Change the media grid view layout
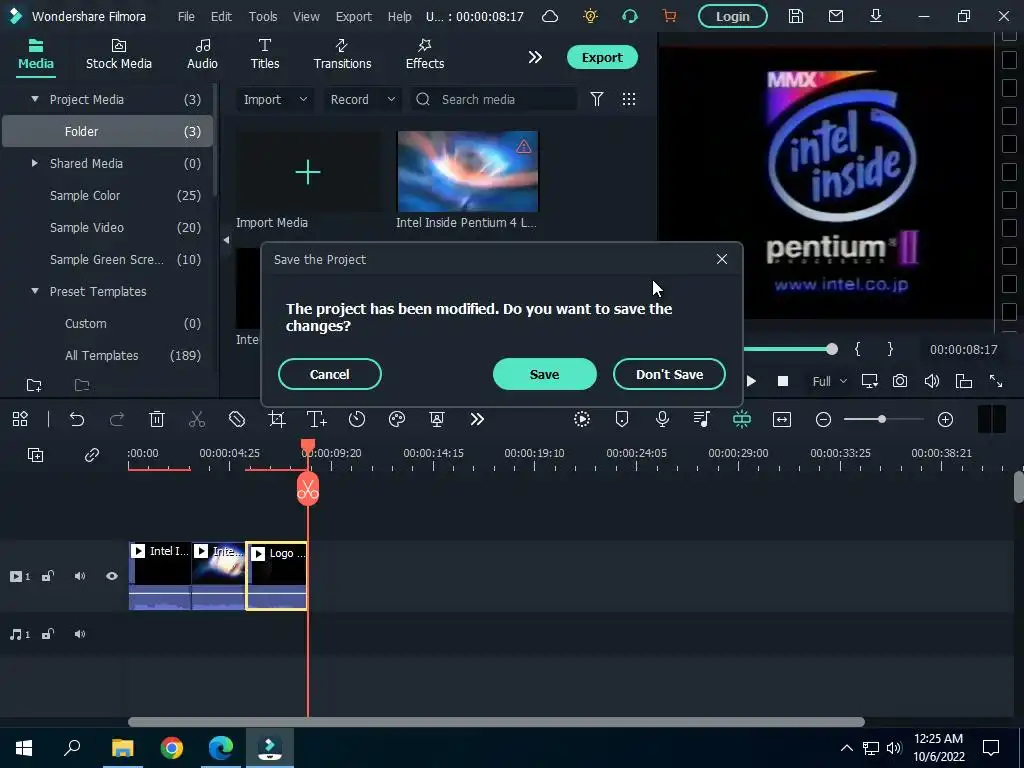 [x=628, y=99]
